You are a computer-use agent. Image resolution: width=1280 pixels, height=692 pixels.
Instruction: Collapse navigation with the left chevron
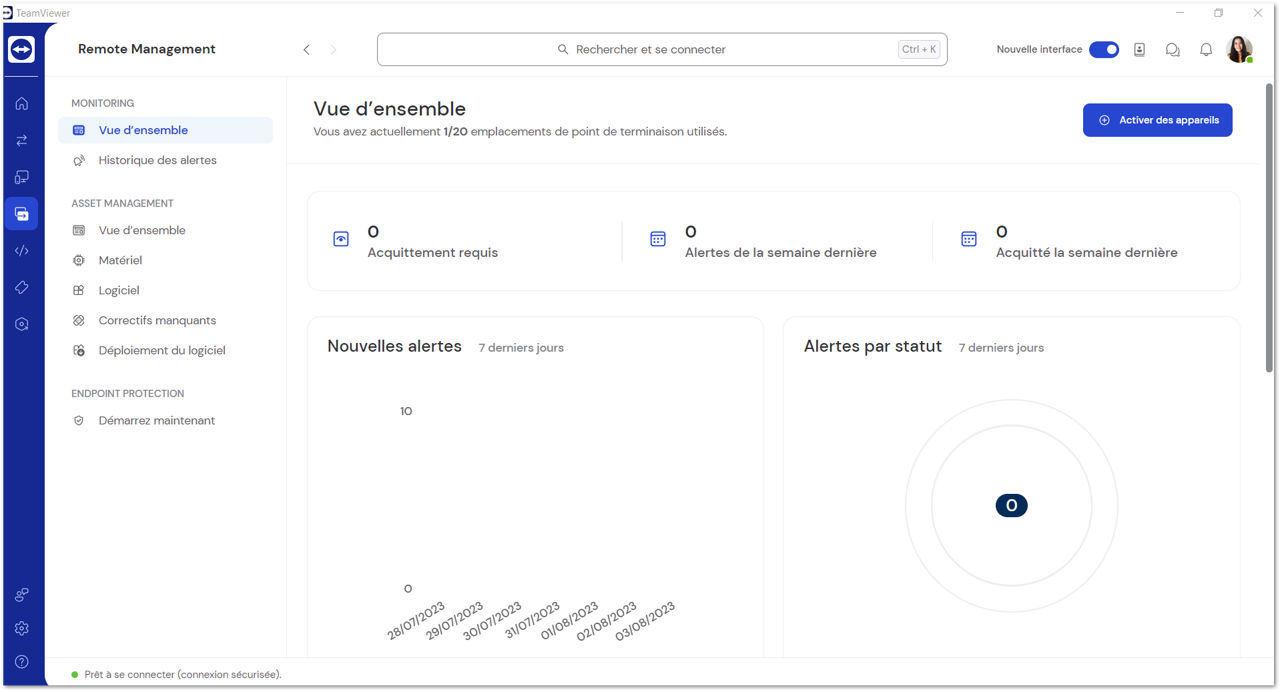tap(307, 48)
